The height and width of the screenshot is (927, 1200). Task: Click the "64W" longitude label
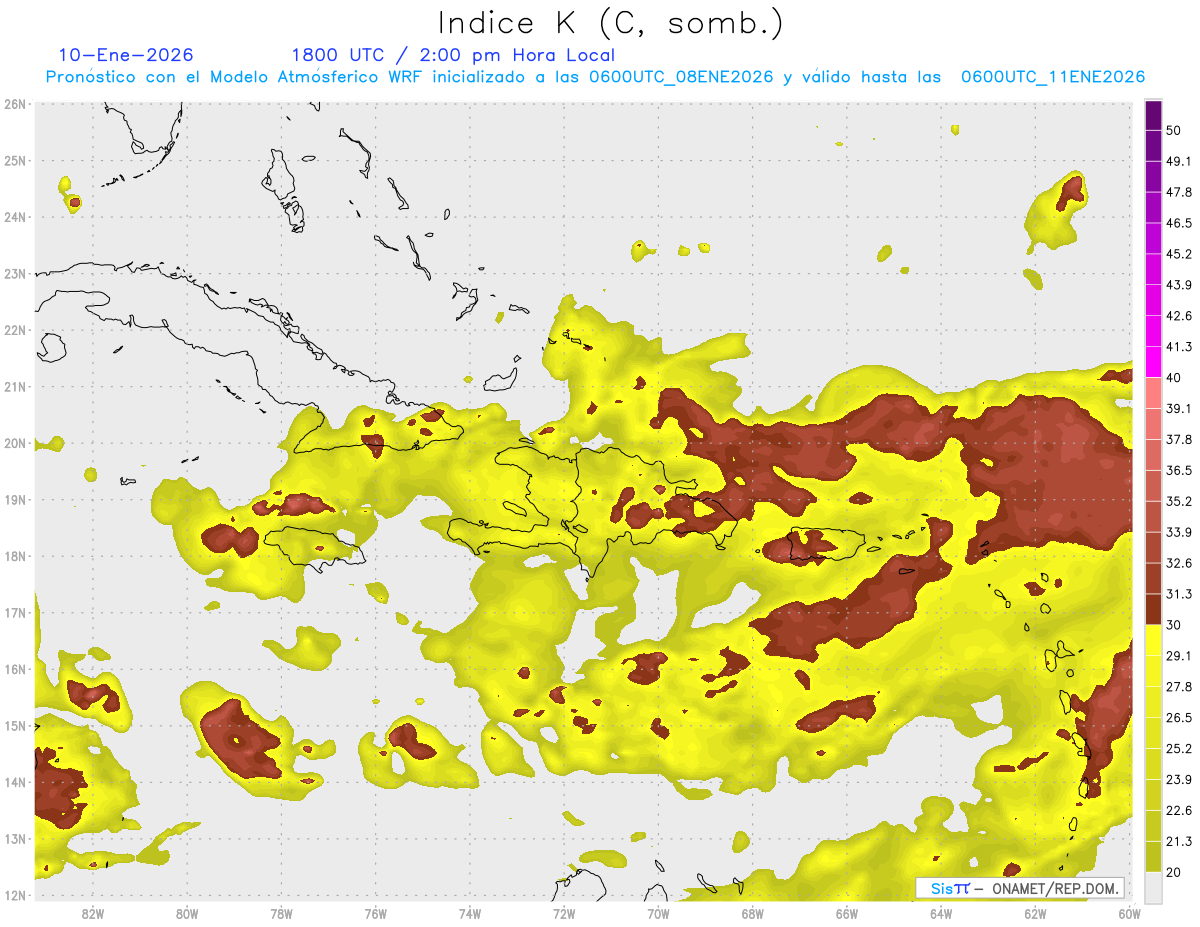(x=941, y=913)
